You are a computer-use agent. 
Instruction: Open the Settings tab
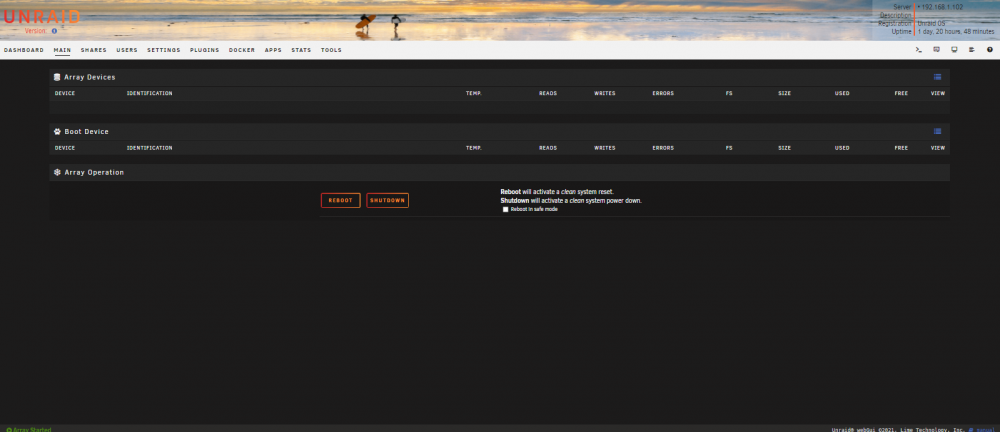coord(164,50)
